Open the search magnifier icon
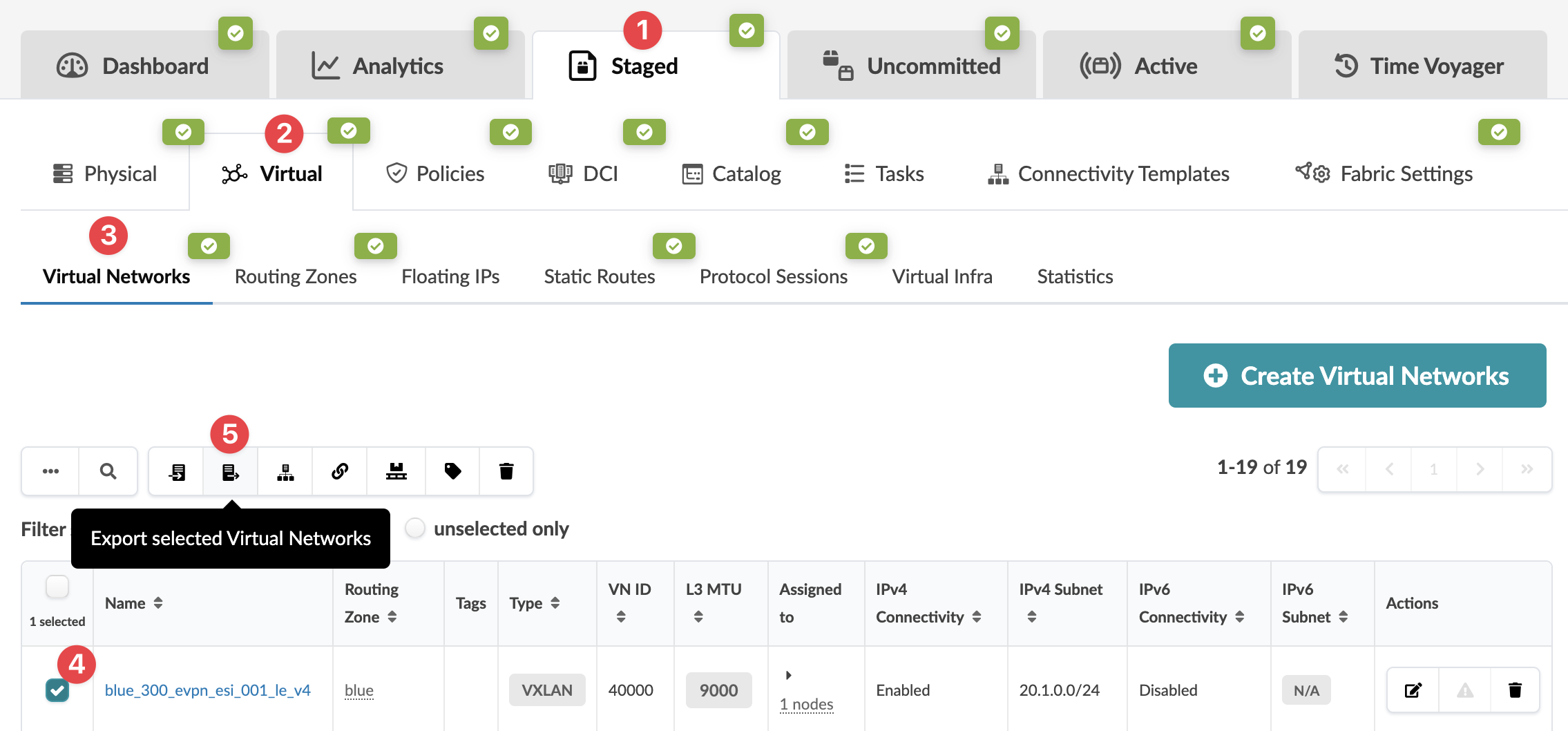Image resolution: width=1568 pixels, height=731 pixels. click(108, 472)
